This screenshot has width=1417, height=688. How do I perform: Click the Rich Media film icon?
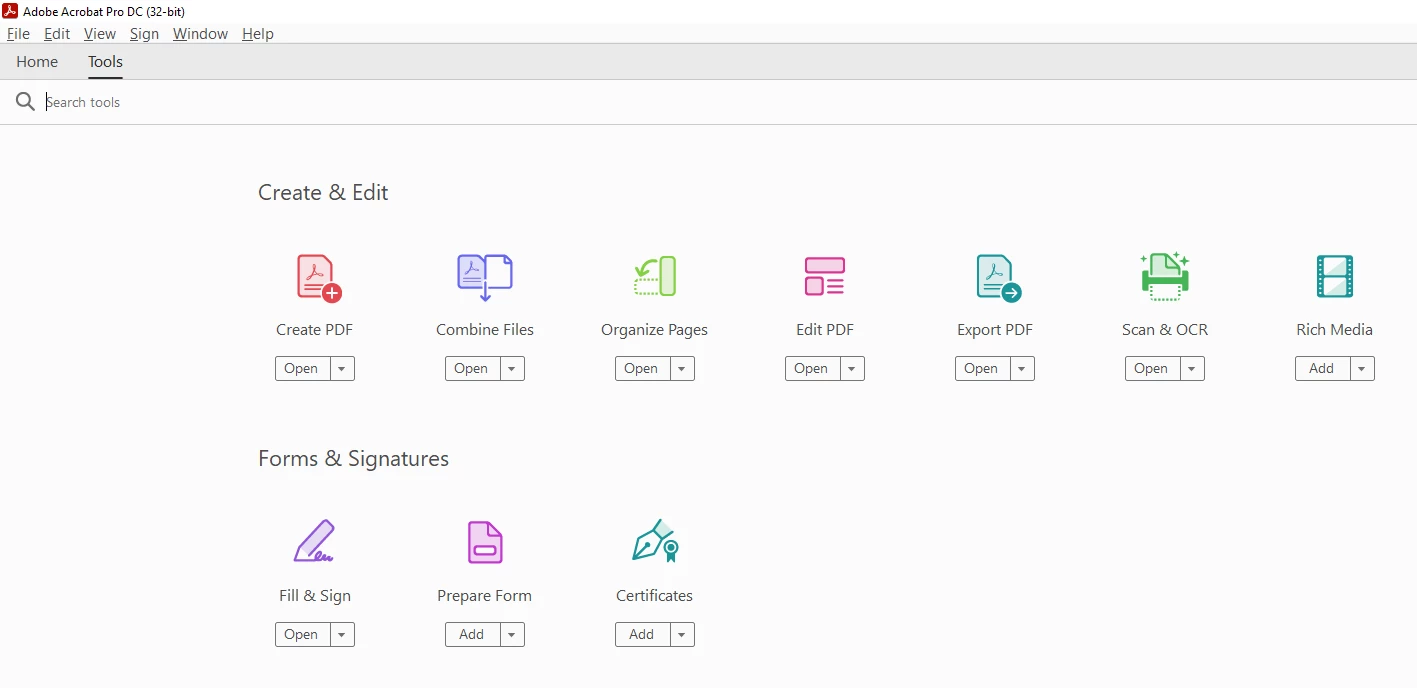point(1335,276)
